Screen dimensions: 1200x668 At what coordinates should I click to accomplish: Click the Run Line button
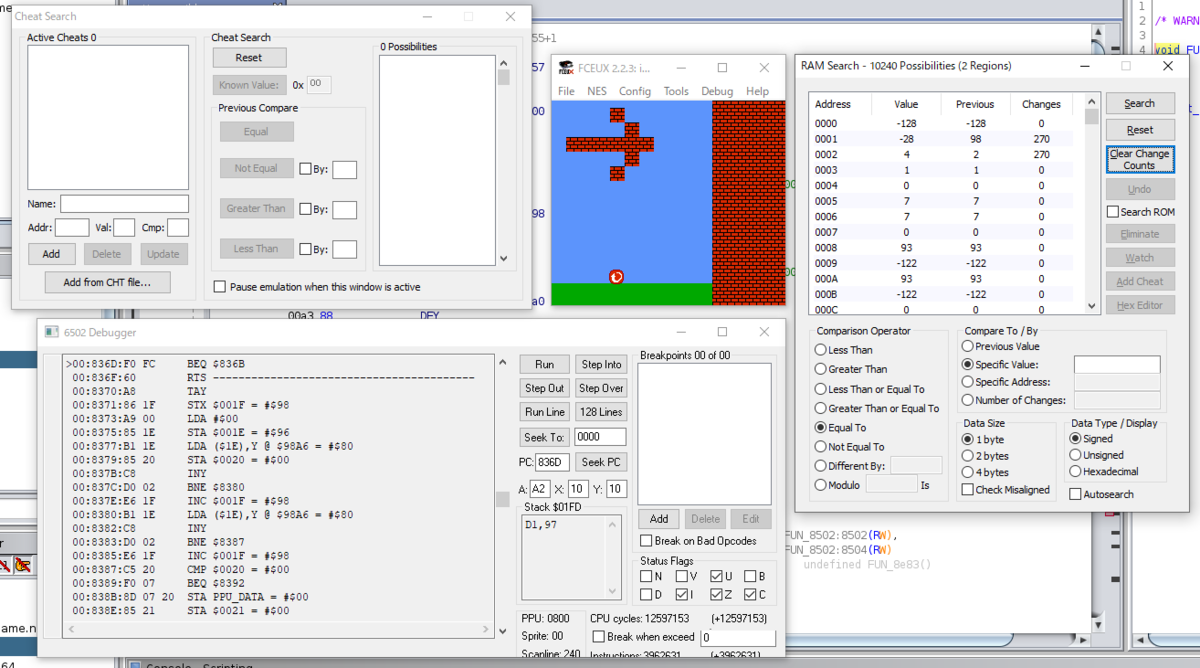click(x=544, y=412)
